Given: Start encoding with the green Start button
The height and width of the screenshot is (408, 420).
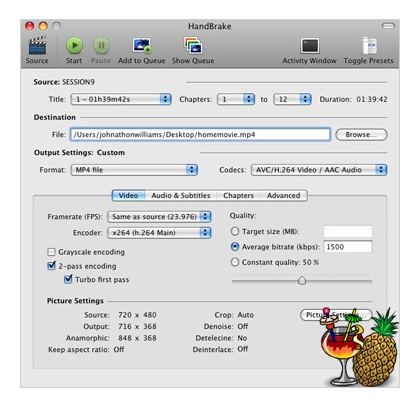Looking at the screenshot, I should [x=74, y=45].
